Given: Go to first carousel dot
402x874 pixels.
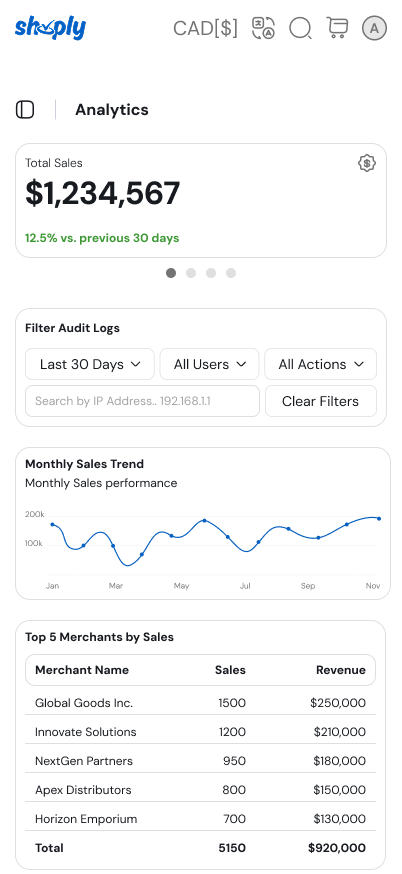Looking at the screenshot, I should (x=171, y=273).
